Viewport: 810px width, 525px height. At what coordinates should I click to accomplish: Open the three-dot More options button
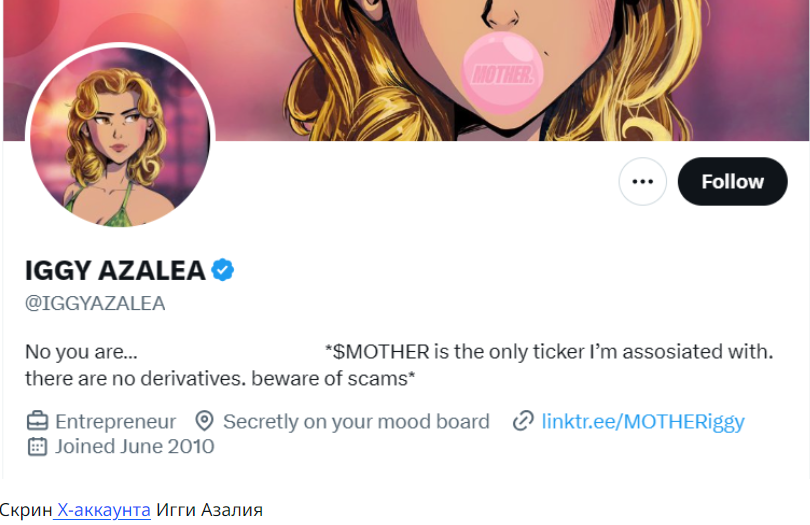[x=642, y=181]
